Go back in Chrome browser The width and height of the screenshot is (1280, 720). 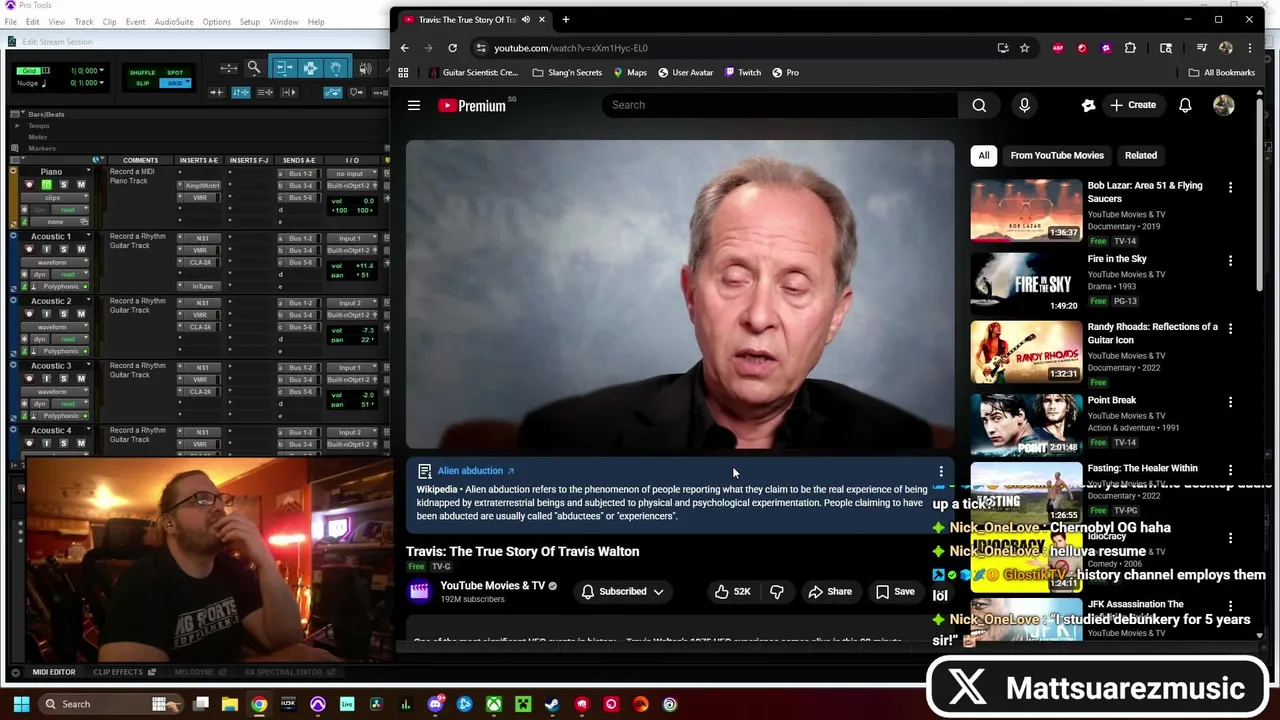pyautogui.click(x=404, y=48)
